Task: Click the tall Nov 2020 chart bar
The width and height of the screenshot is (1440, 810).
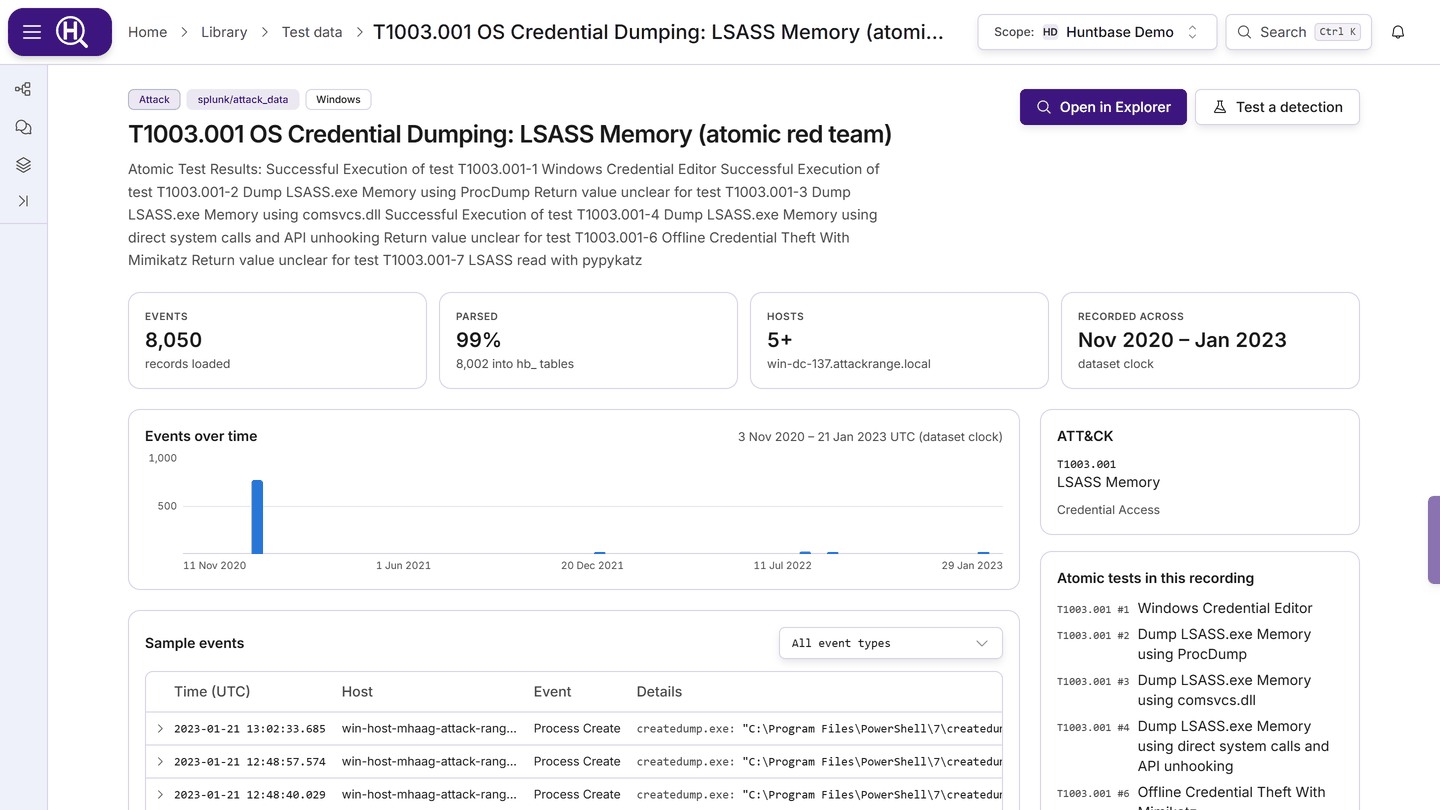Action: tap(257, 517)
